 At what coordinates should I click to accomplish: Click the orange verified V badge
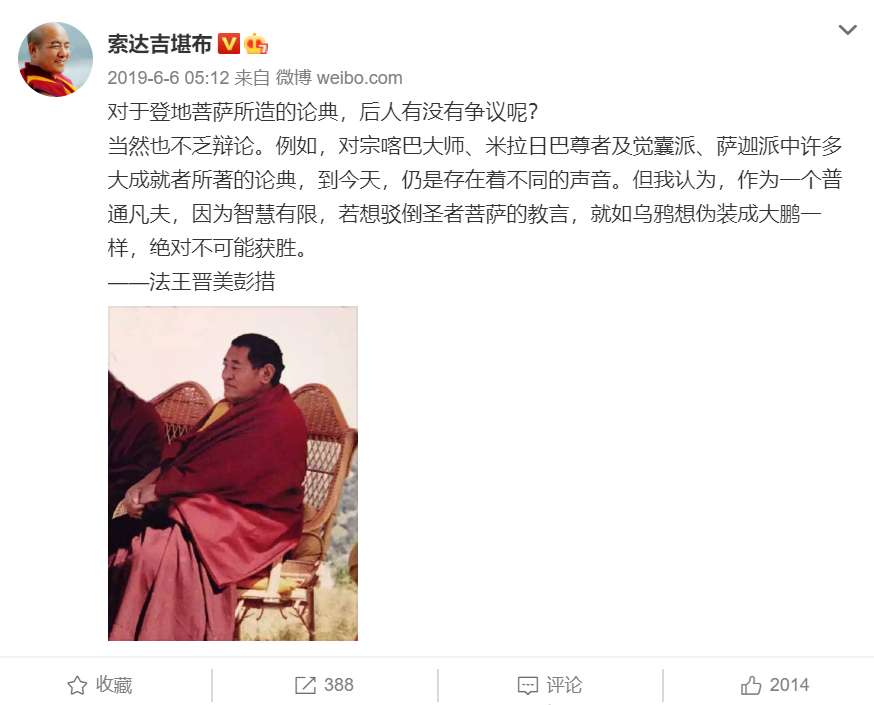click(x=229, y=43)
